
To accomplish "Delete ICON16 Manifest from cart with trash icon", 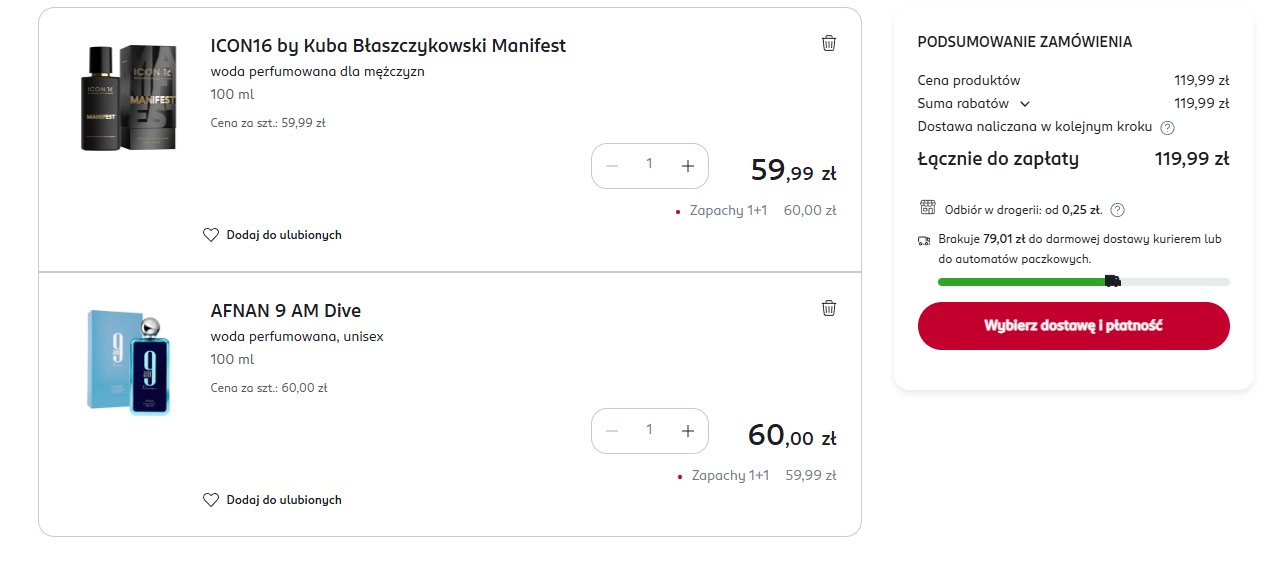I will 829,43.
